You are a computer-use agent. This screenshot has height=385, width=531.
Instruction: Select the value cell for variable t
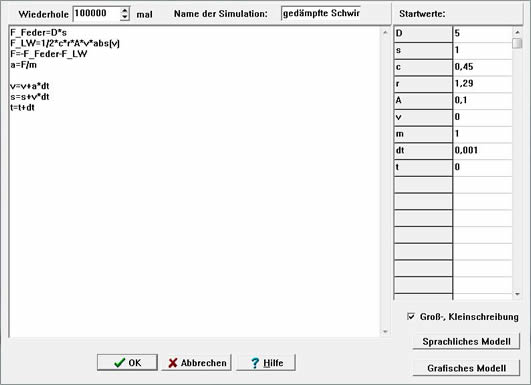(x=482, y=167)
